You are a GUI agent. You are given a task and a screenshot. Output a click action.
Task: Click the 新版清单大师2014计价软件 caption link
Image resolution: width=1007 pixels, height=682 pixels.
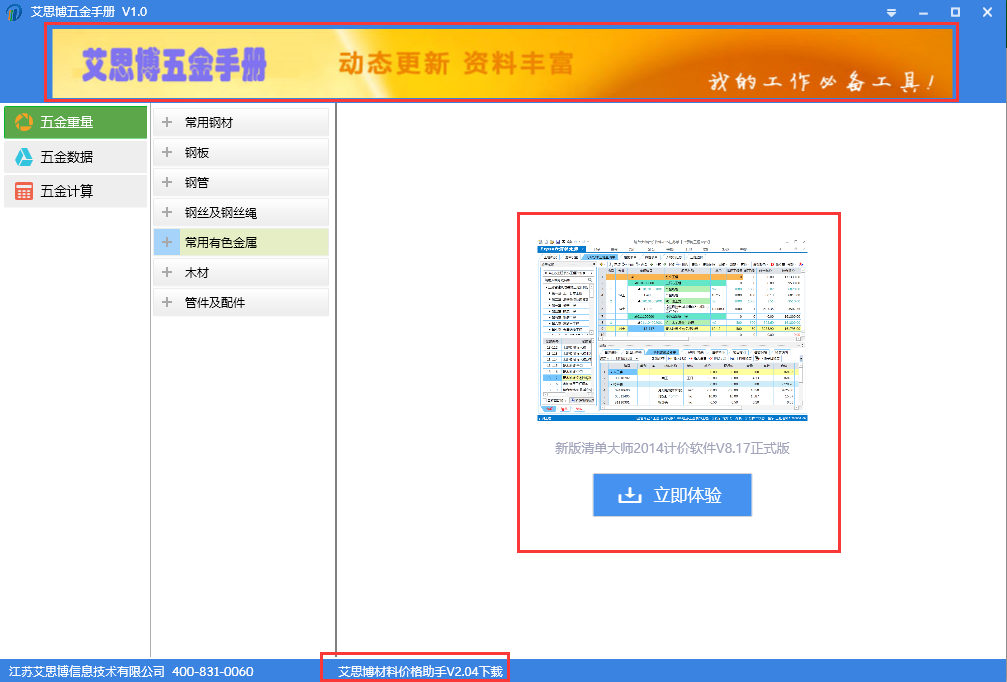672,448
